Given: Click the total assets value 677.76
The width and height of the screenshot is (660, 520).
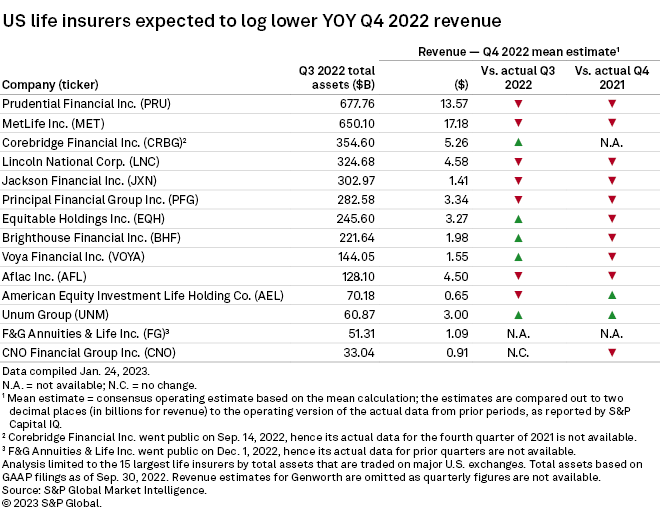Looking at the screenshot, I should point(357,104).
